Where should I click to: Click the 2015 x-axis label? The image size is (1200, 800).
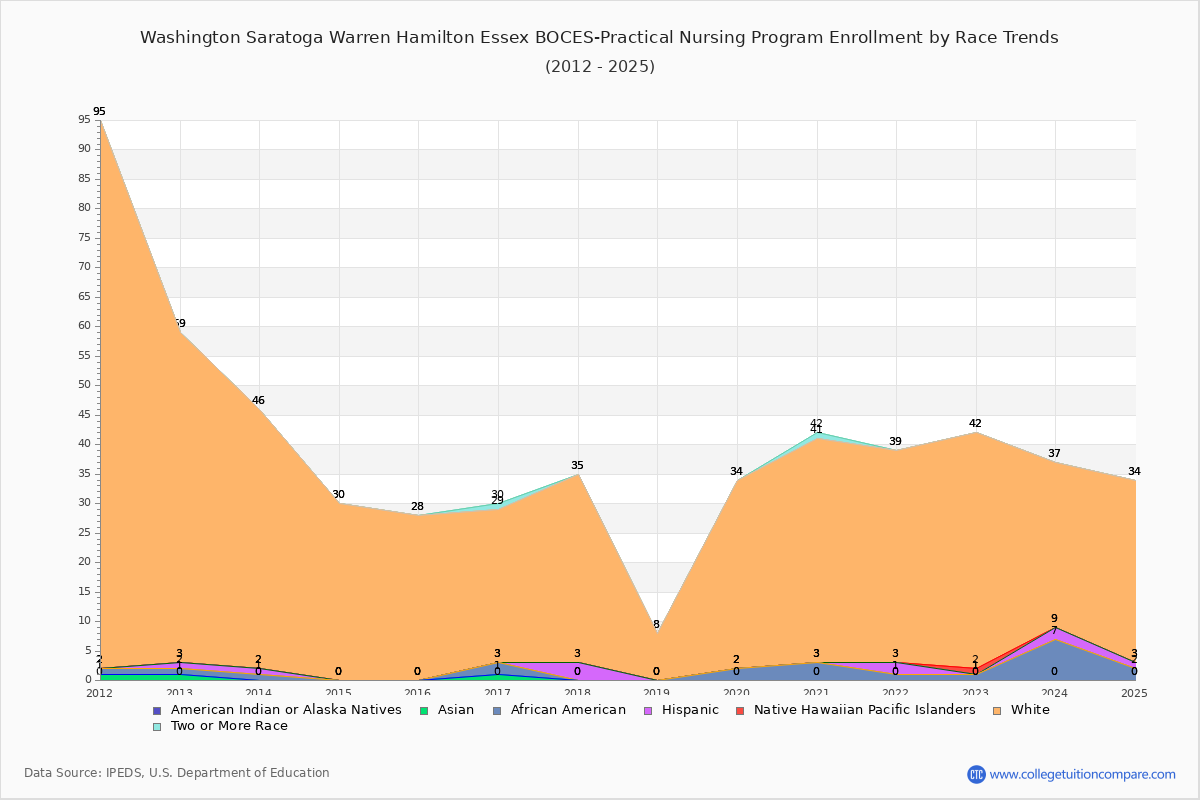338,693
